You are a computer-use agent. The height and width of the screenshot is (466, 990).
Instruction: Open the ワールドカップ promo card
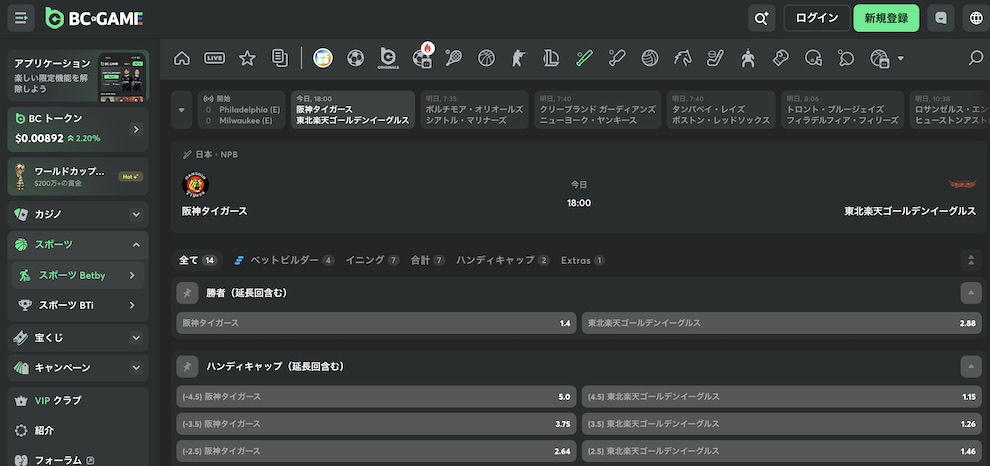[x=78, y=176]
